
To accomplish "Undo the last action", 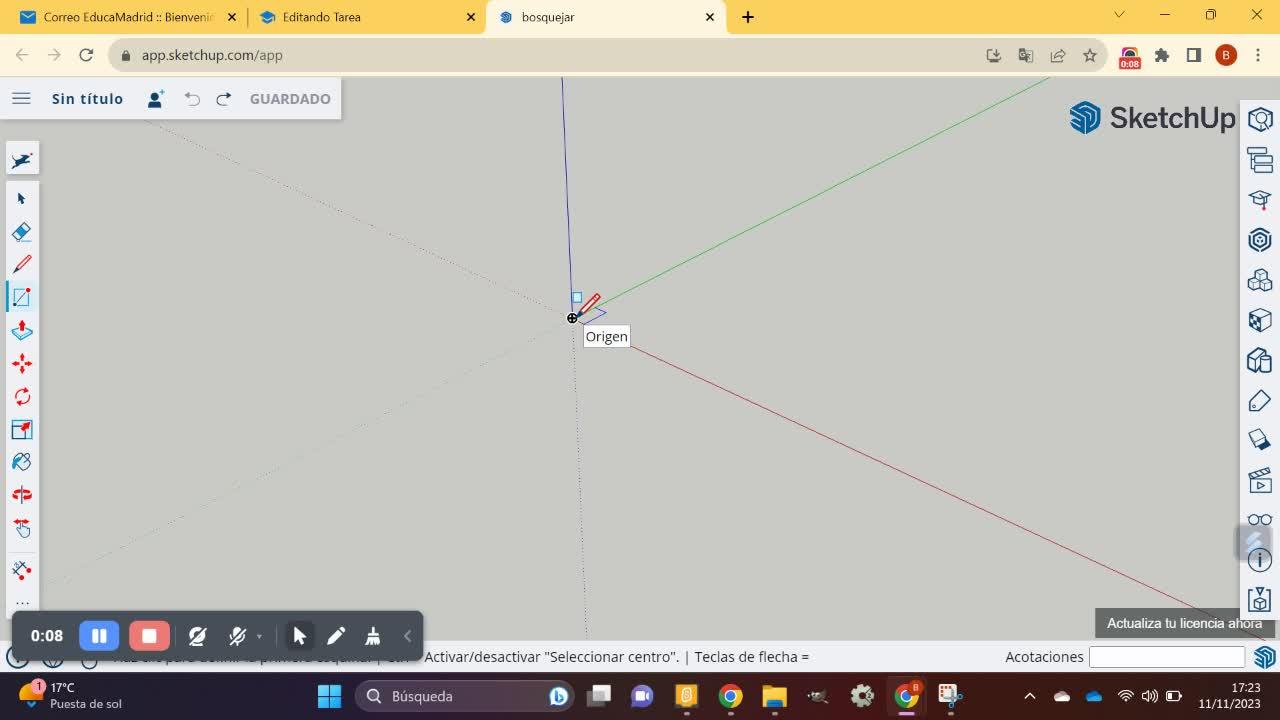I will click(x=192, y=98).
